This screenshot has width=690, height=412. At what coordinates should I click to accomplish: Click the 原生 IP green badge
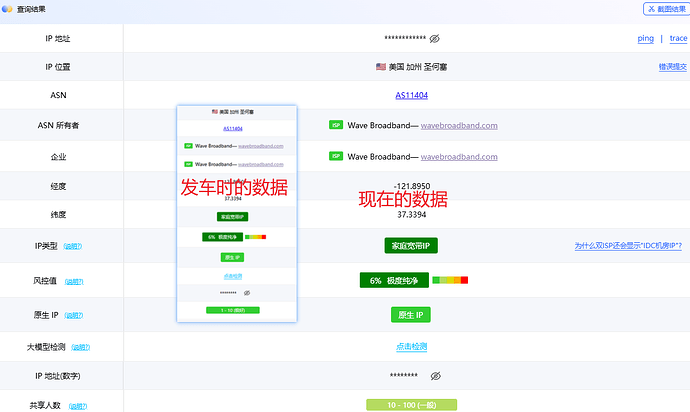pyautogui.click(x=411, y=315)
